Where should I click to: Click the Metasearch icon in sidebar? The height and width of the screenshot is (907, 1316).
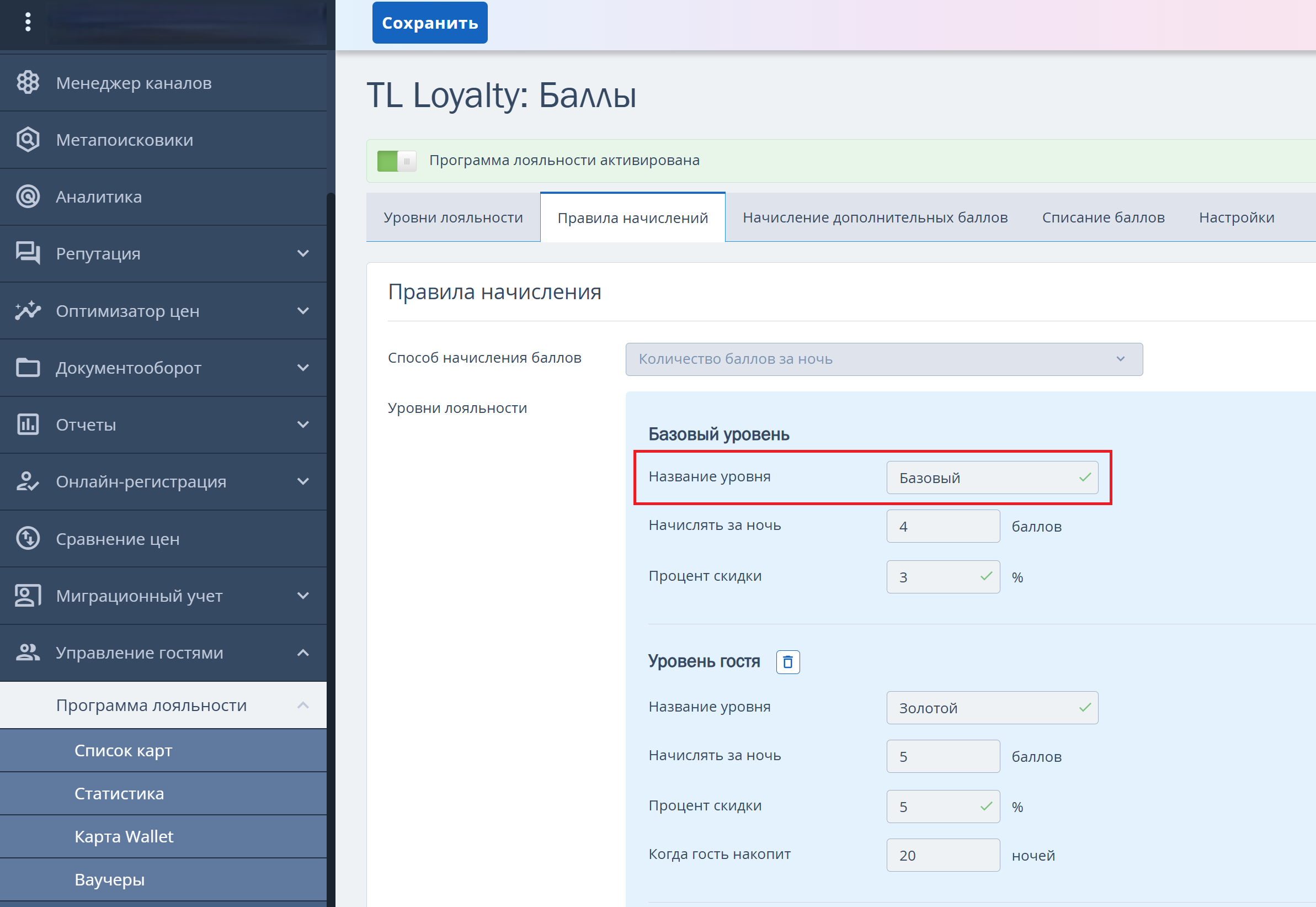[27, 140]
